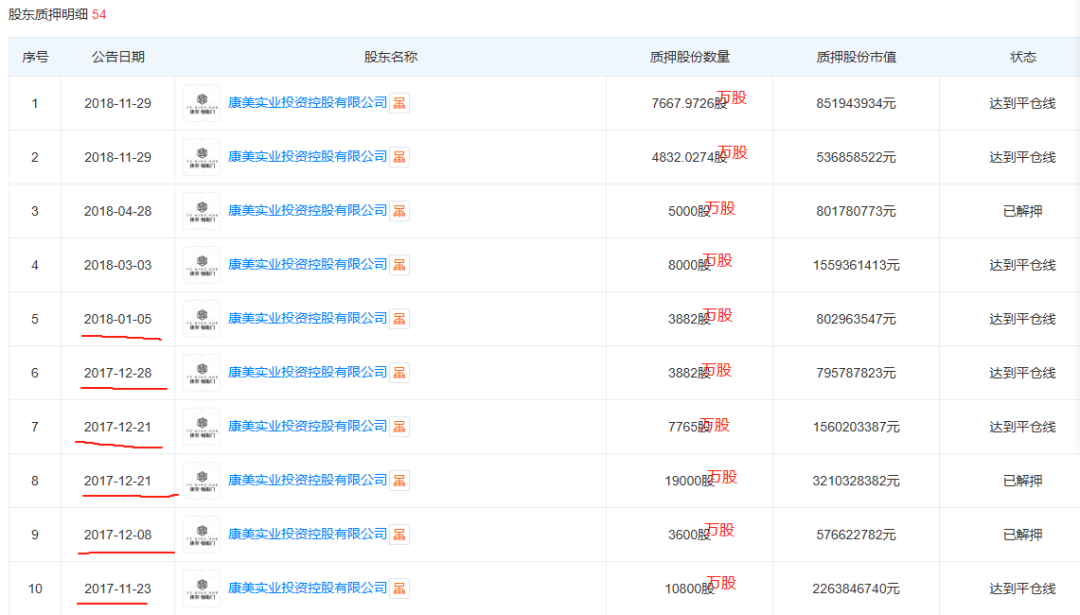
Task: Open 康美实业投资控股有限公司 link in row 9
Action: click(308, 534)
